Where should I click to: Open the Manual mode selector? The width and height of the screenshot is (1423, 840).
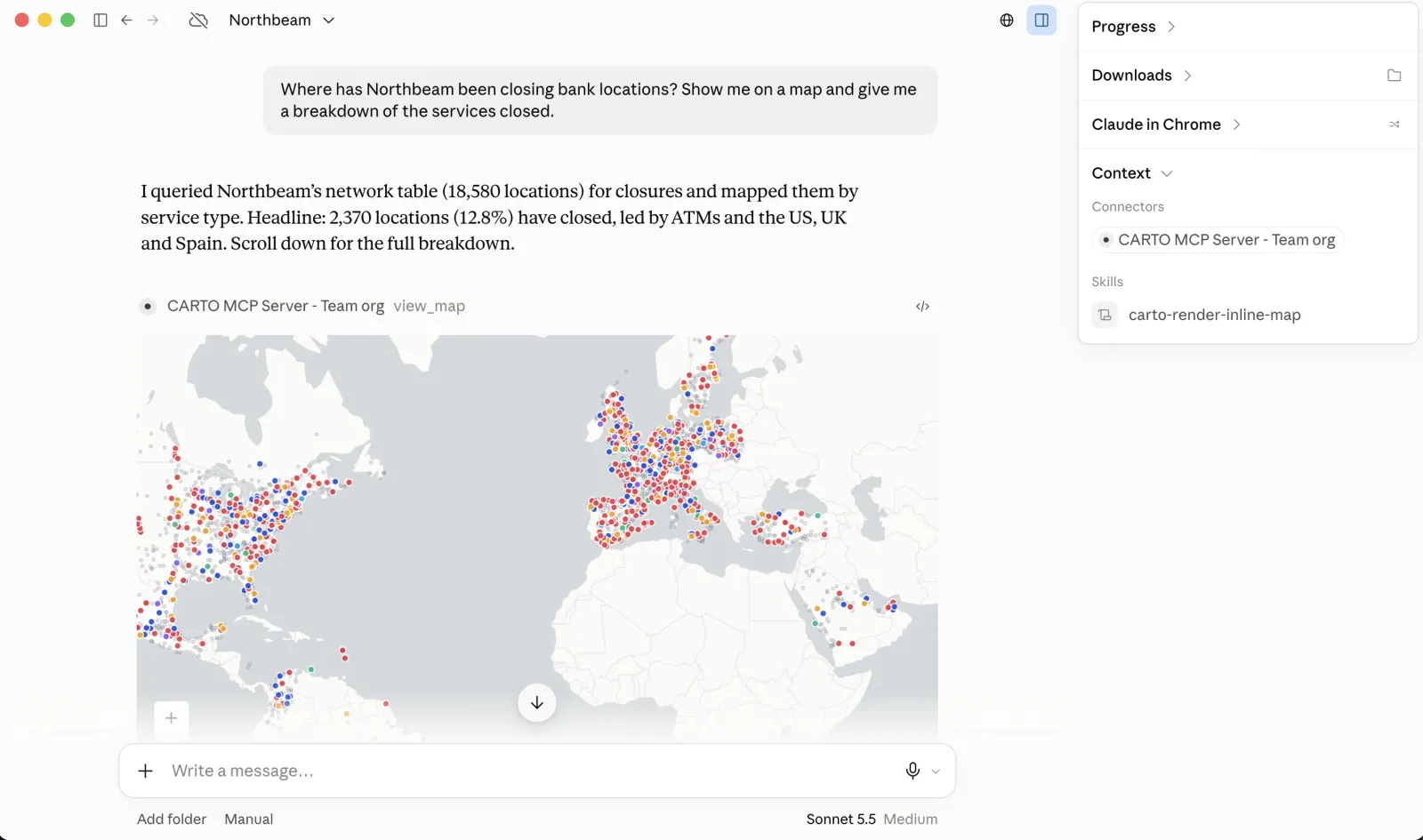pos(249,820)
